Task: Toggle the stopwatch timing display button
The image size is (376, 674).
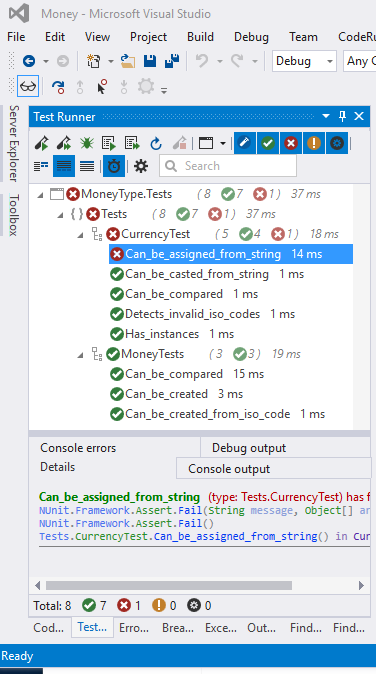Action: [x=114, y=166]
